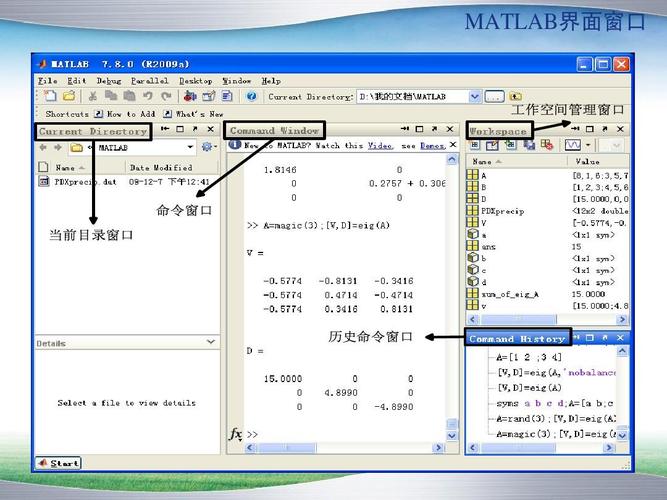Click the MATLAB Start button

(59, 463)
